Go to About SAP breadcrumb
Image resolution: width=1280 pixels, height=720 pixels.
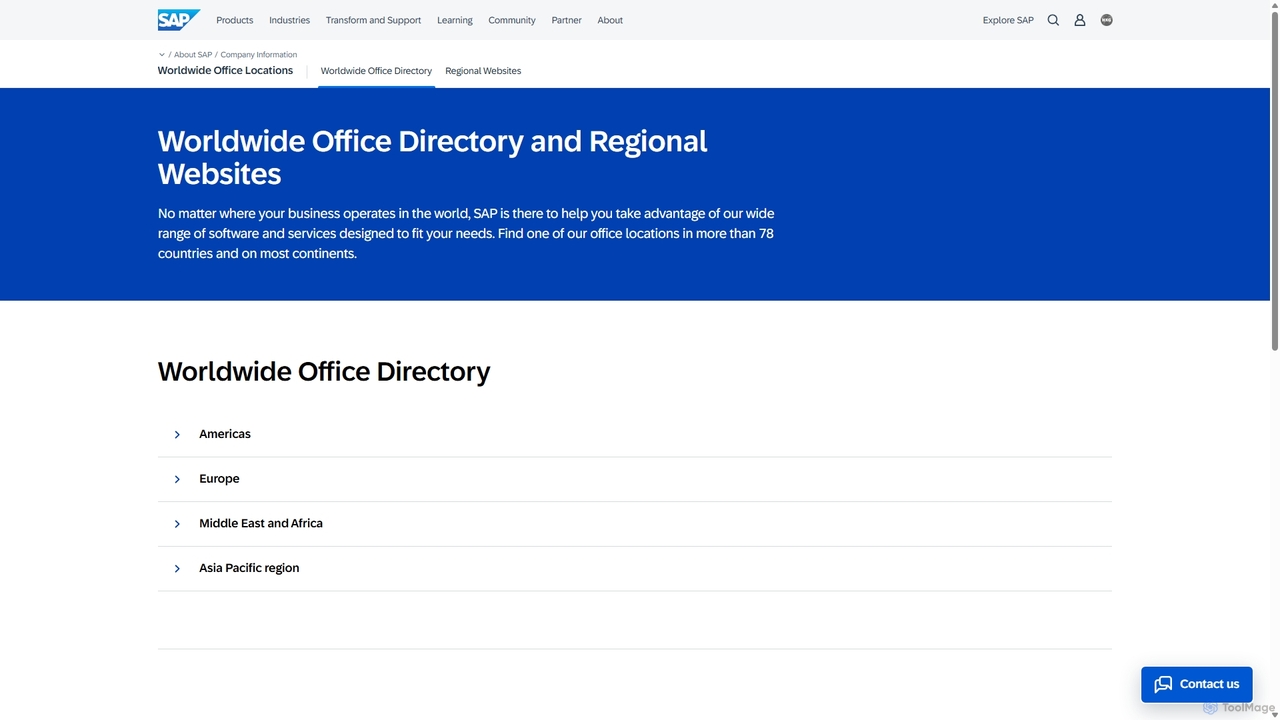193,55
